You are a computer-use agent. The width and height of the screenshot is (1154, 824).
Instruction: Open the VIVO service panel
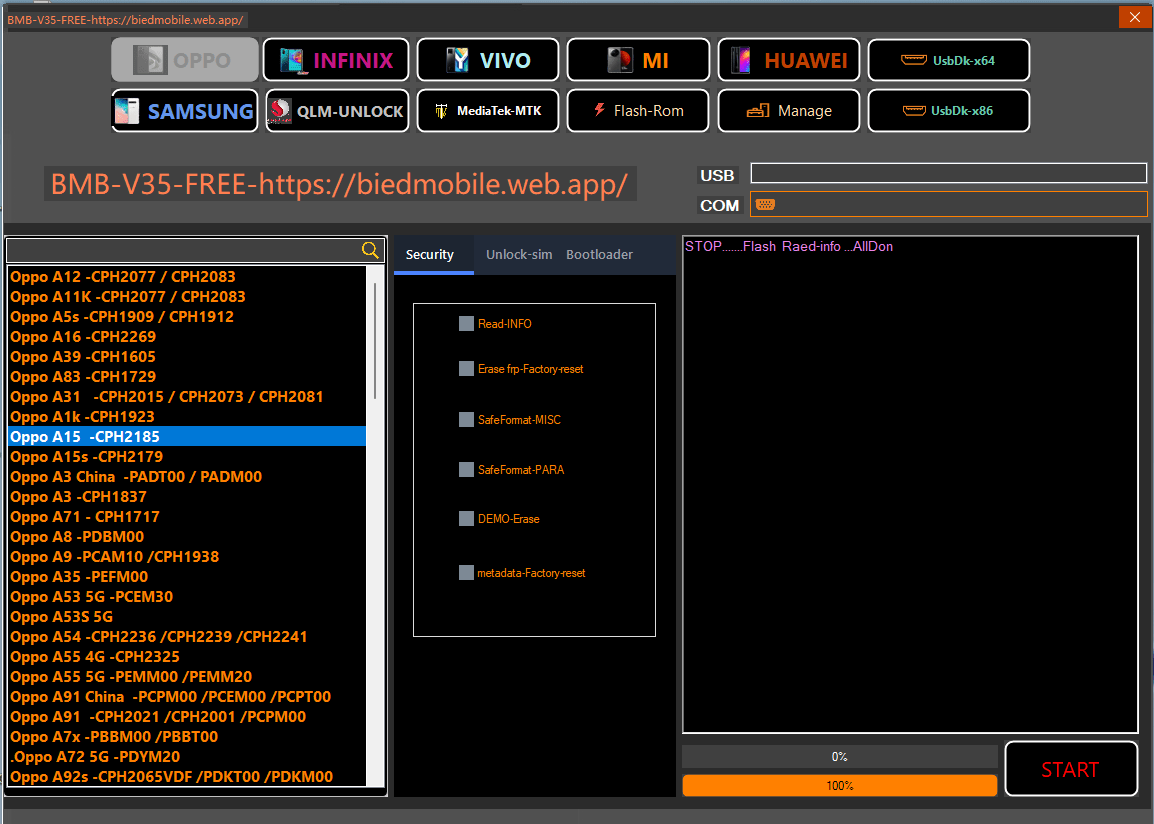487,59
